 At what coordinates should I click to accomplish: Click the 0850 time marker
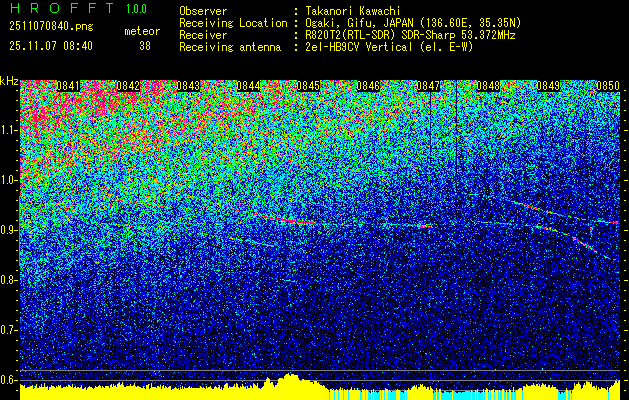point(609,86)
